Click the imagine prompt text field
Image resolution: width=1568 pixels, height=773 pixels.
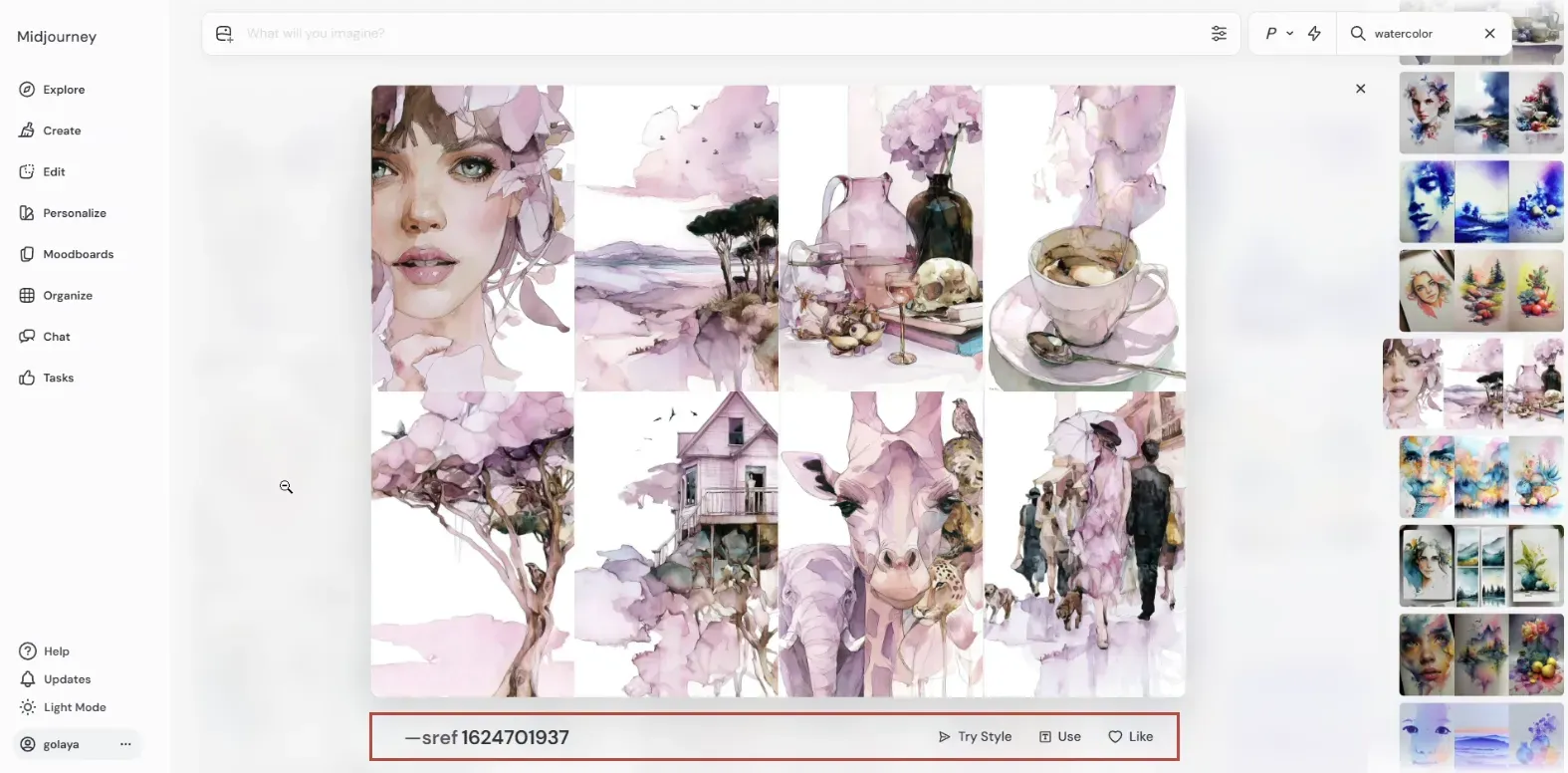(697, 34)
